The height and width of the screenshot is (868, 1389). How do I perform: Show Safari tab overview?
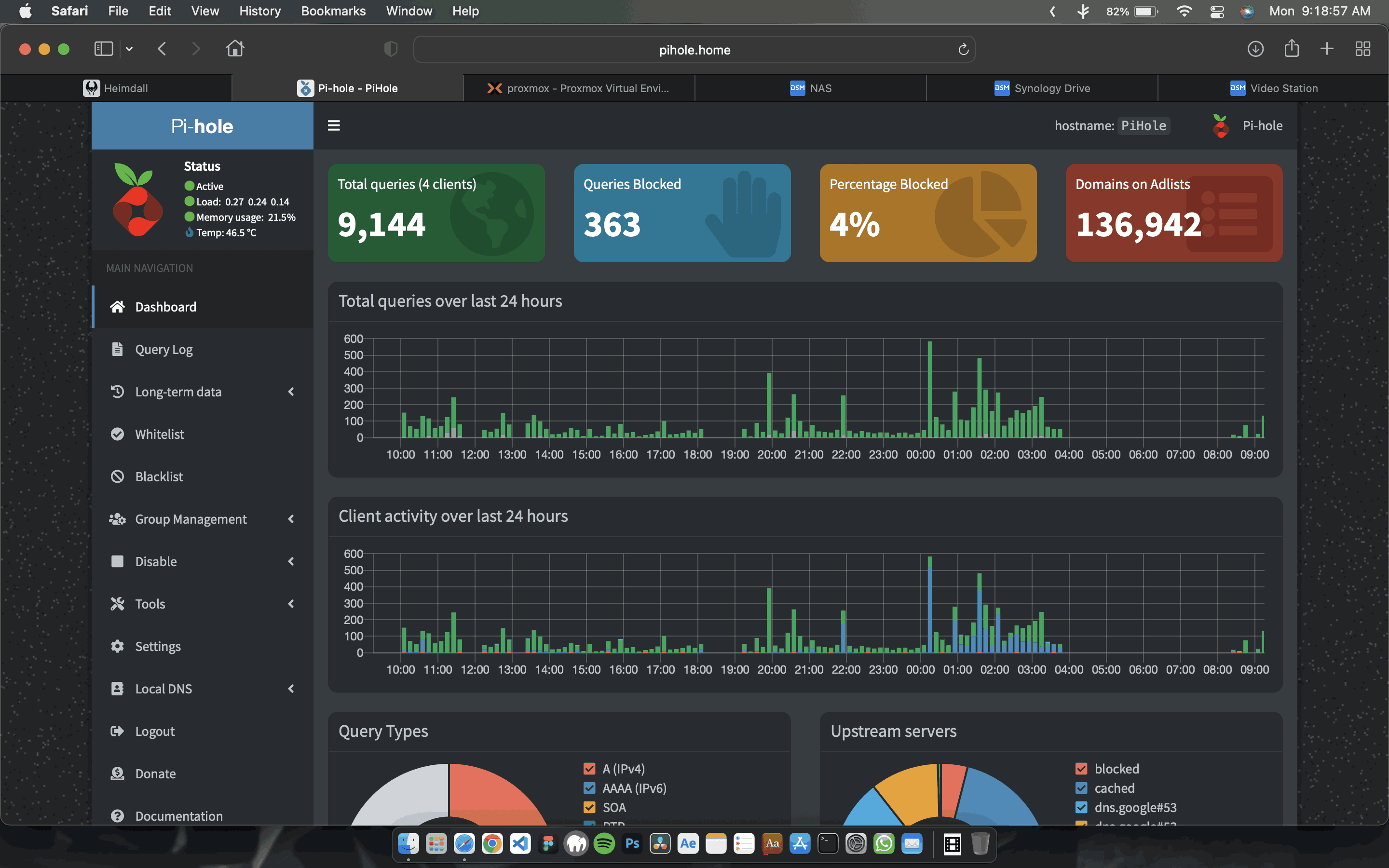[1362, 49]
